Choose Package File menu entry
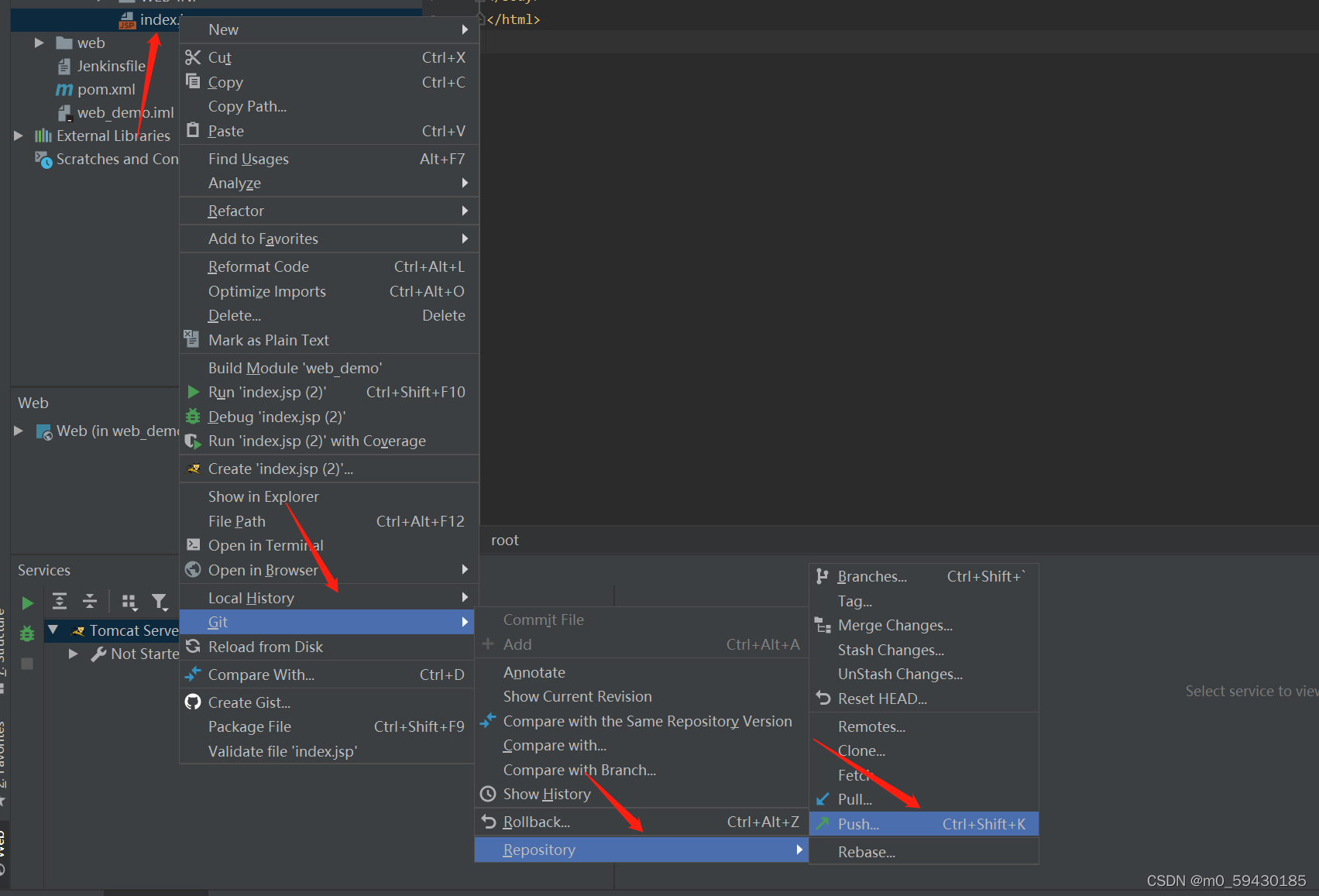Screen dimensions: 1319x896 [x=327, y=726]
